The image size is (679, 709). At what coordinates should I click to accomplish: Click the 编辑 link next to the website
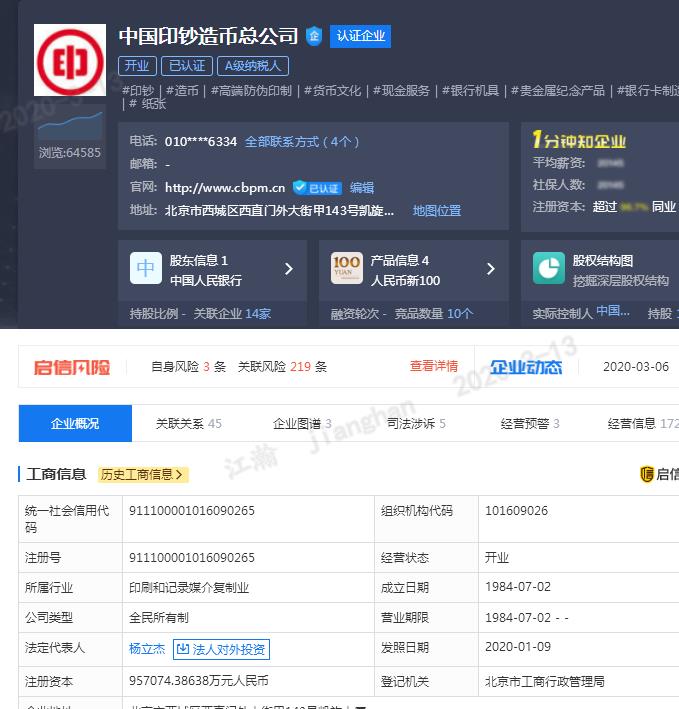(x=362, y=188)
